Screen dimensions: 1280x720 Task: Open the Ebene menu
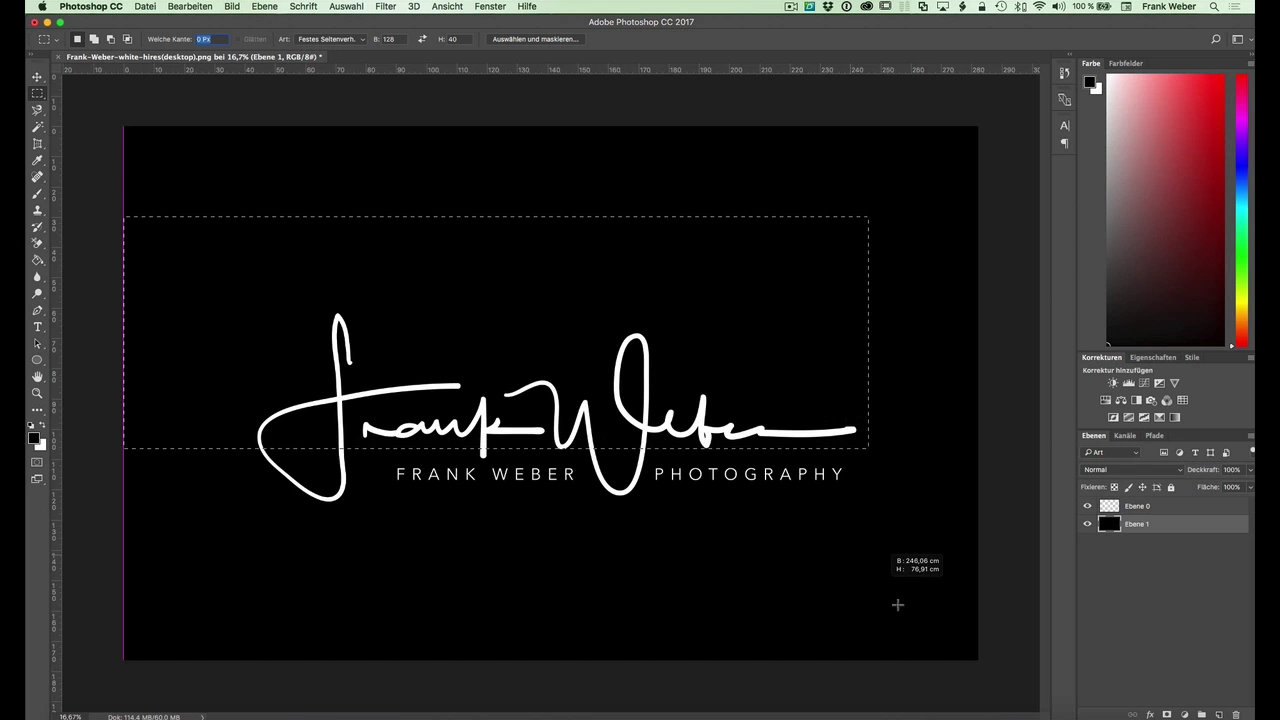click(265, 7)
